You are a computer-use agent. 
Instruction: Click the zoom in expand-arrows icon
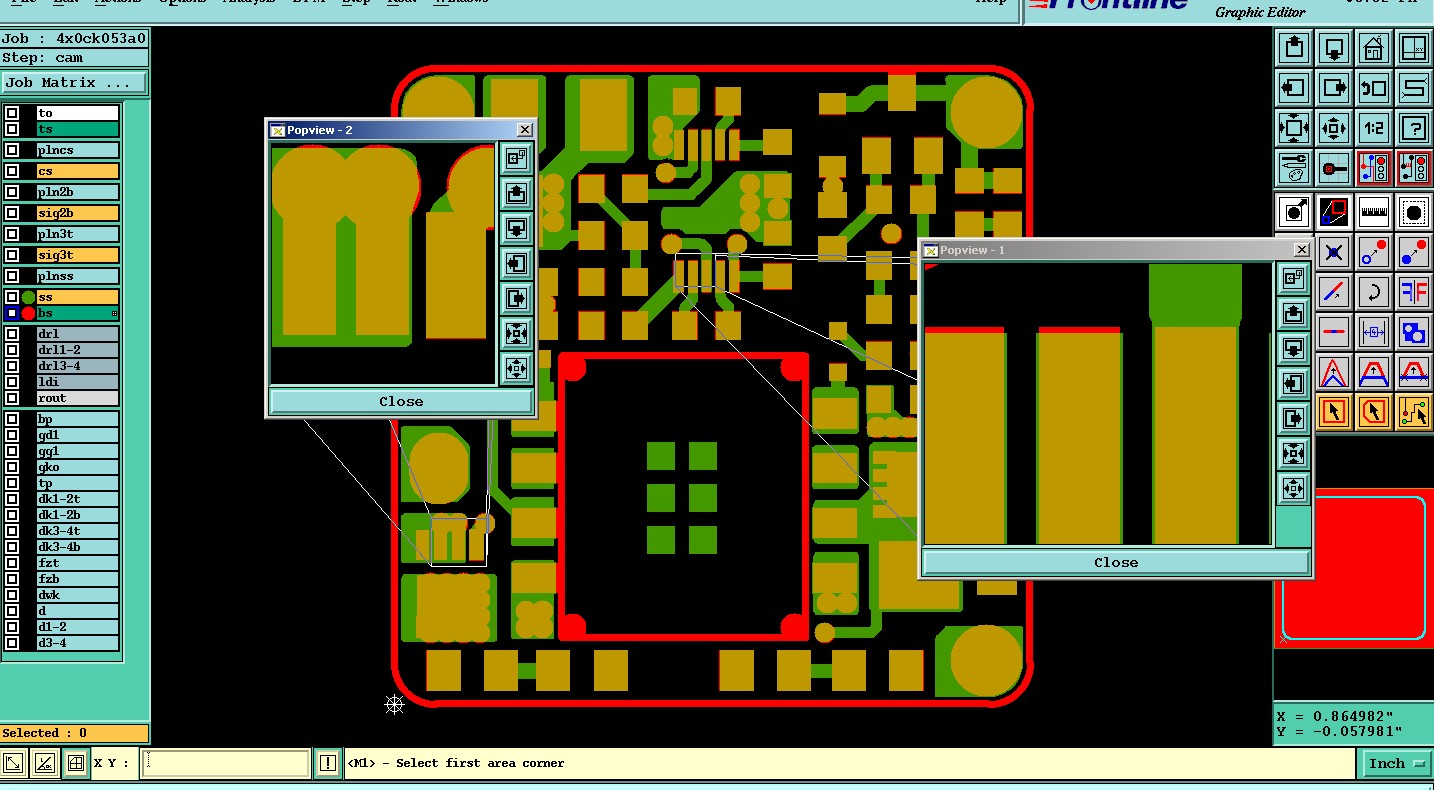[x=1294, y=128]
